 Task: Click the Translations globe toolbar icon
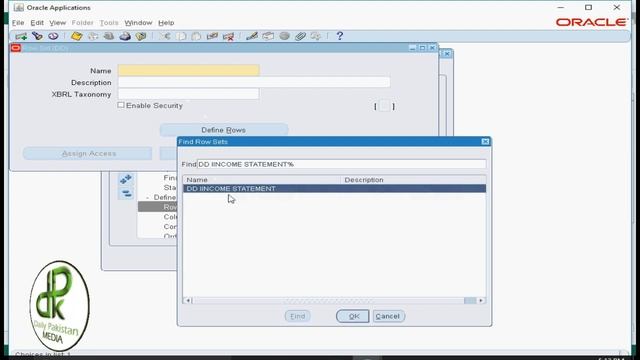[284, 36]
